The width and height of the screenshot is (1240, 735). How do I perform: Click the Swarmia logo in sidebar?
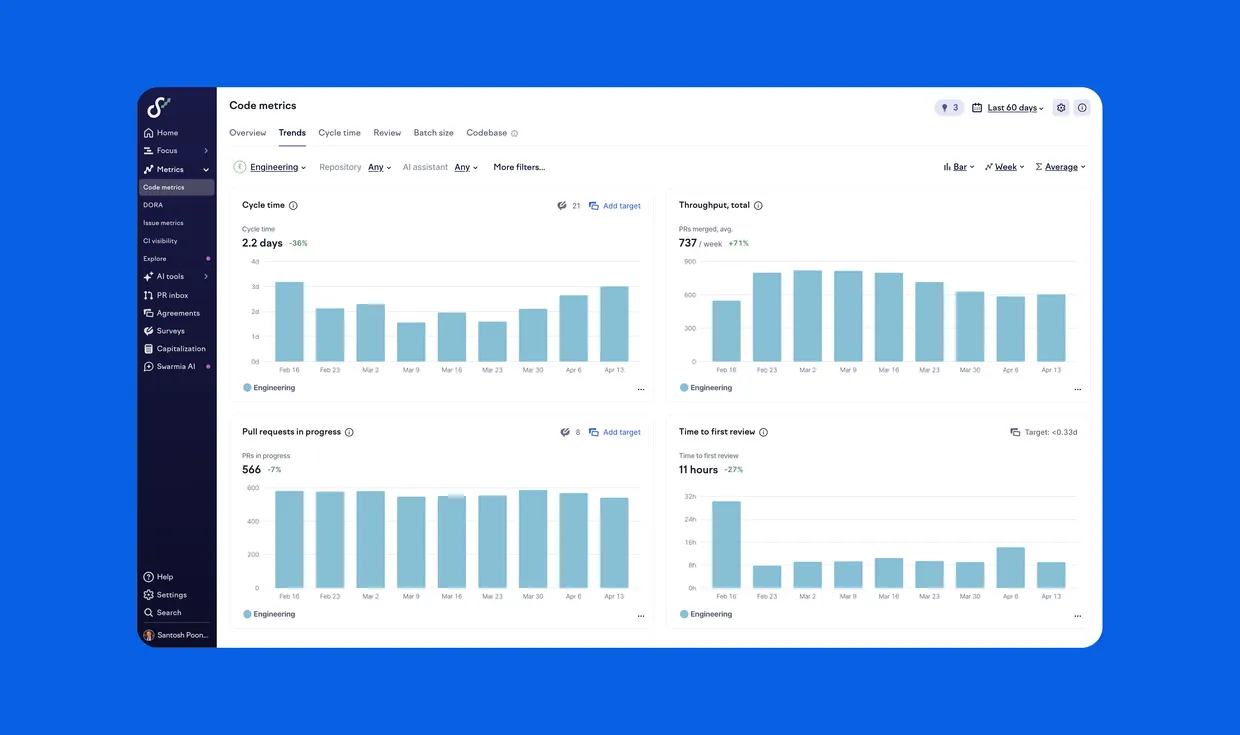(x=159, y=107)
